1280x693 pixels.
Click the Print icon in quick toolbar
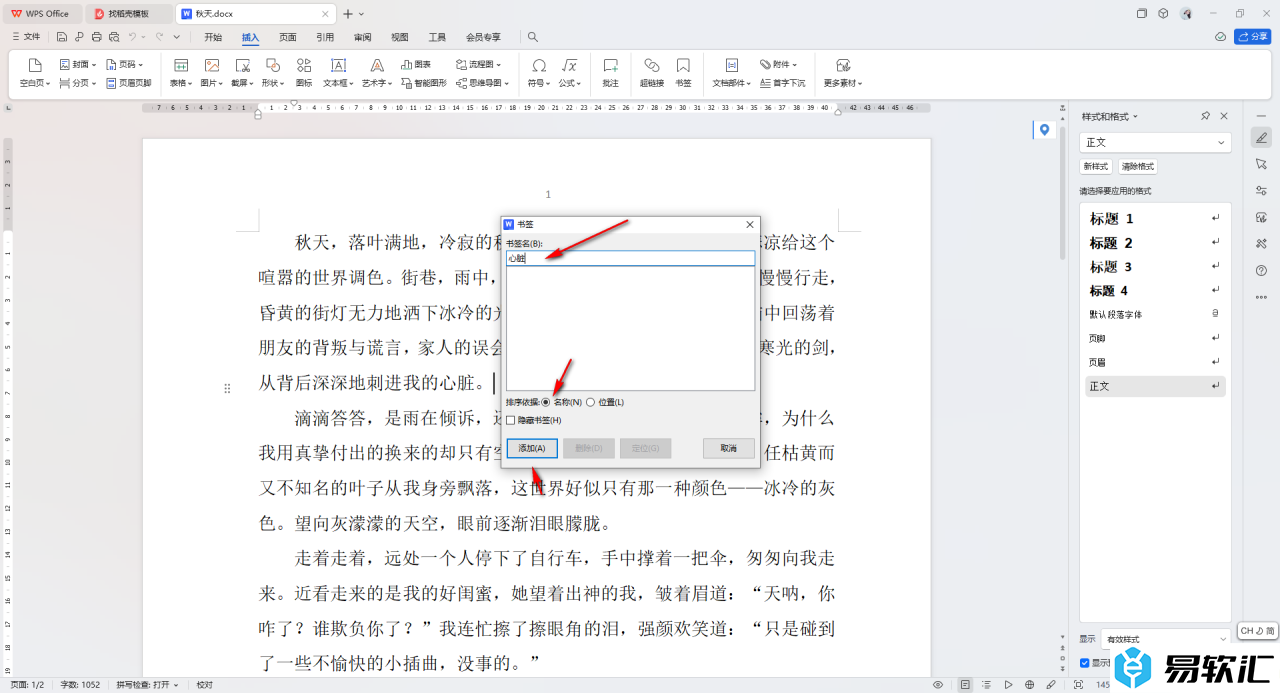[96, 37]
